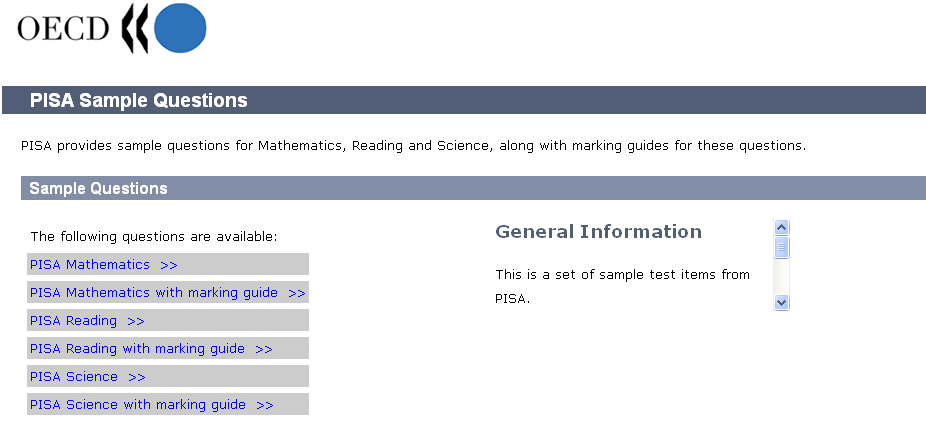The width and height of the screenshot is (926, 442).
Task: Click the blue circle logo graphic
Action: (181, 28)
